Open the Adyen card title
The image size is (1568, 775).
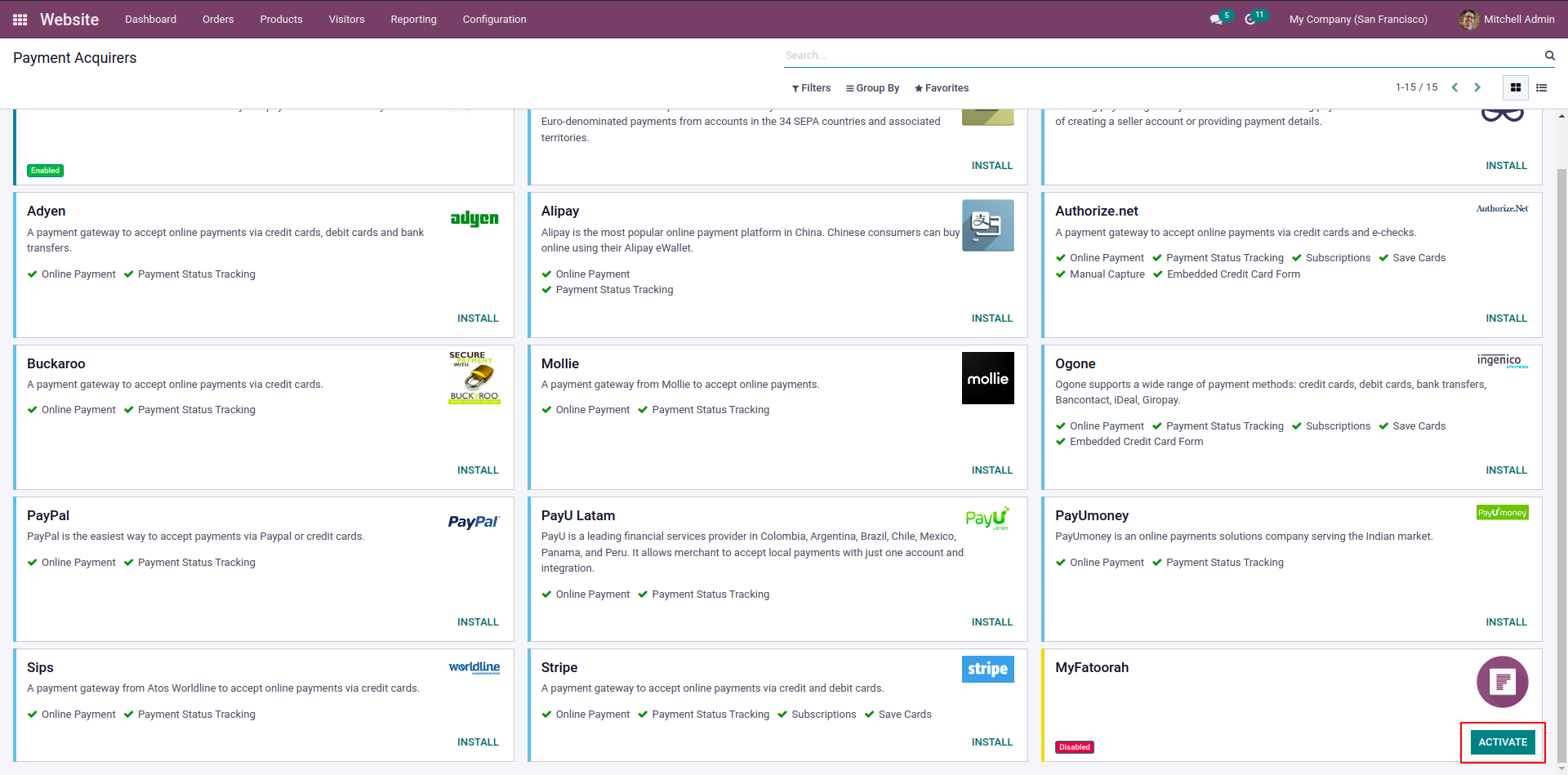click(x=47, y=211)
